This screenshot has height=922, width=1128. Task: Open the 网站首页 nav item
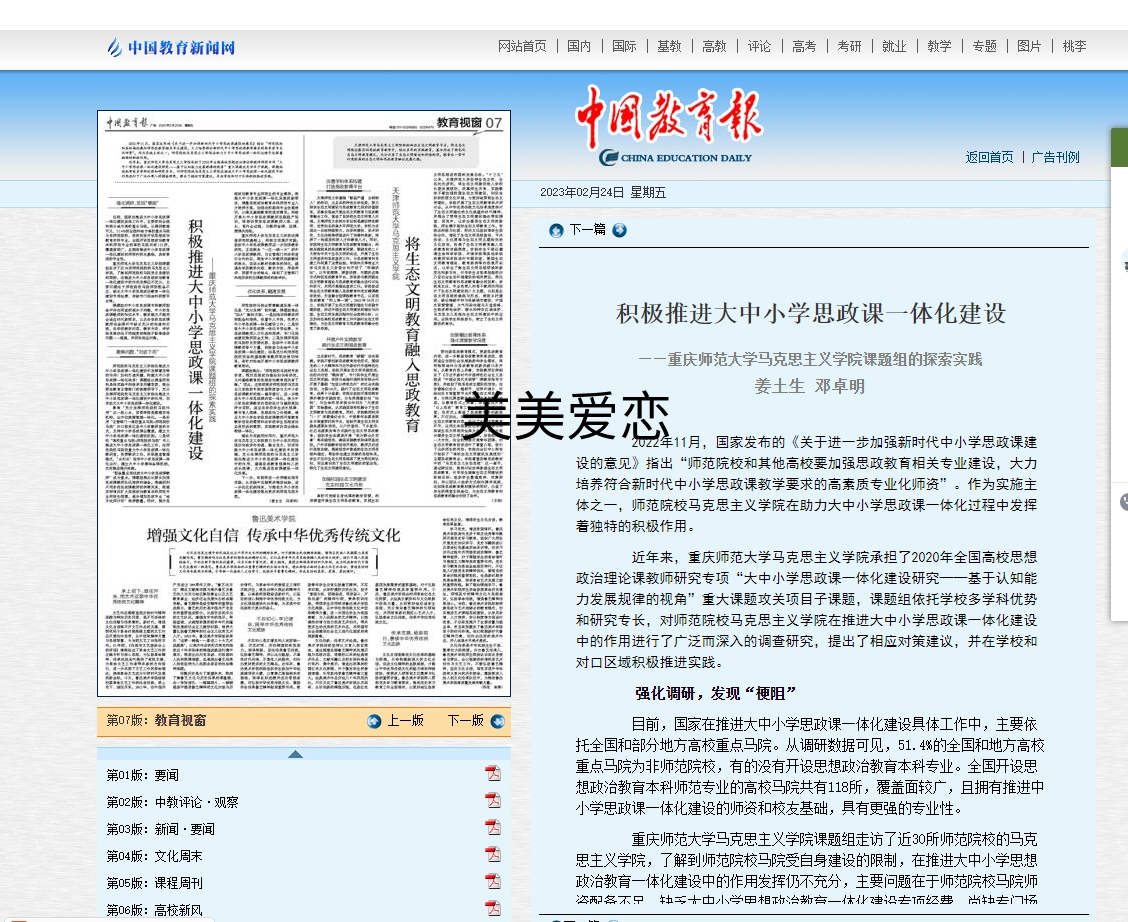522,46
